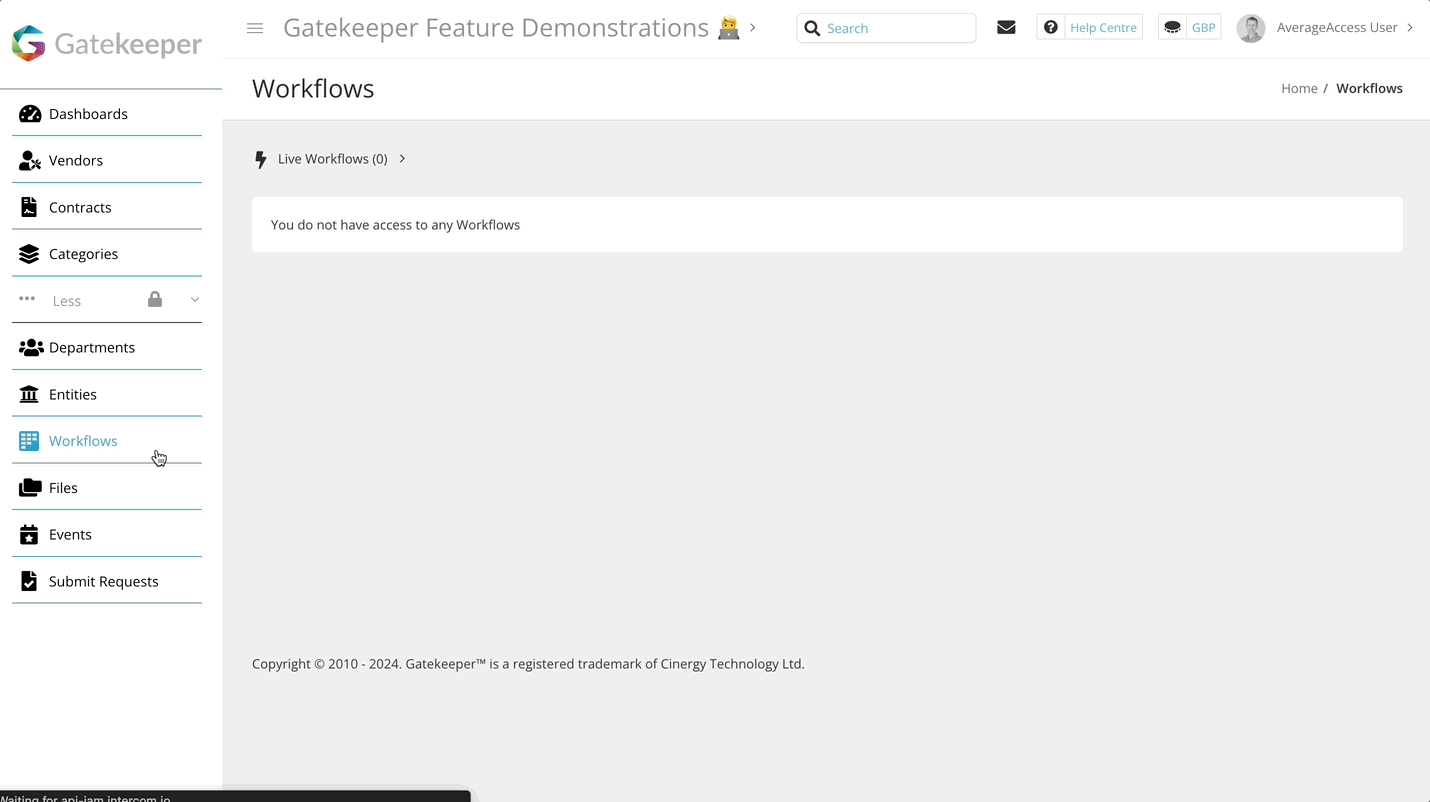Click the Dashboards gauge icon
Viewport: 1430px width, 802px height.
(x=30, y=114)
